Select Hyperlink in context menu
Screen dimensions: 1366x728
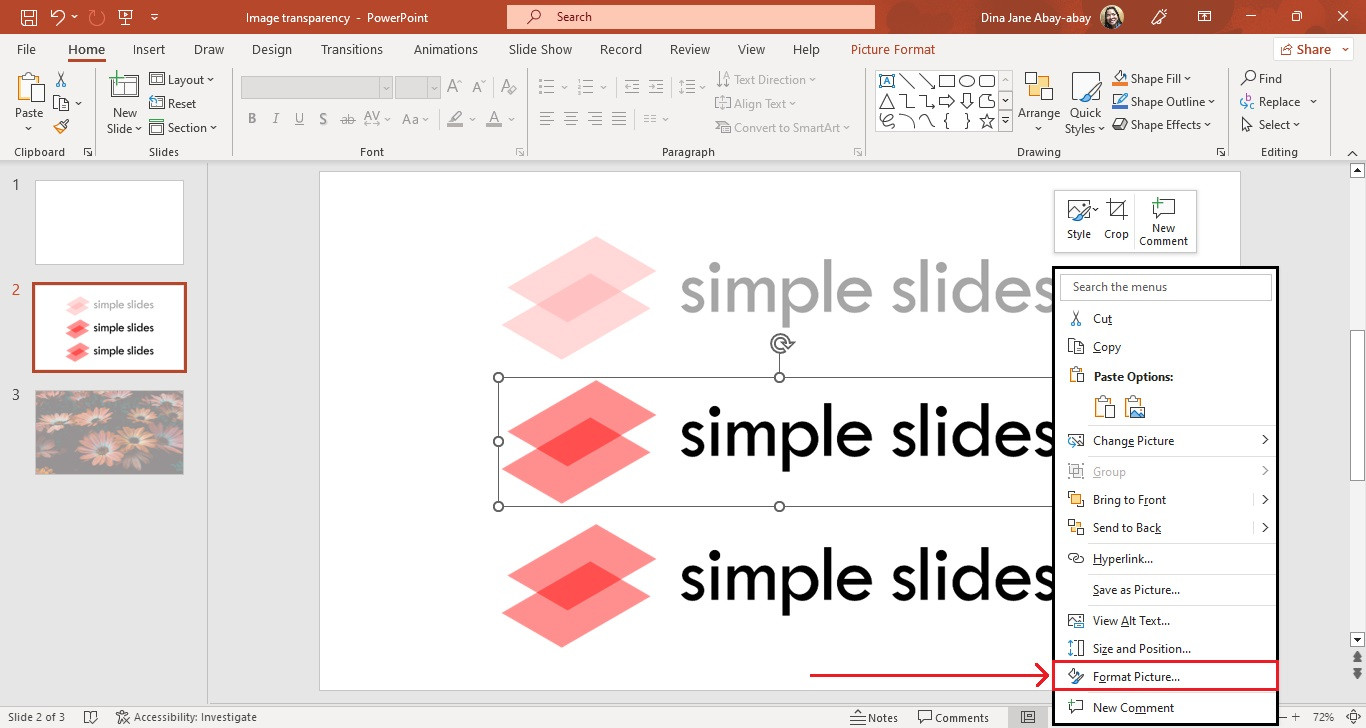click(1122, 559)
